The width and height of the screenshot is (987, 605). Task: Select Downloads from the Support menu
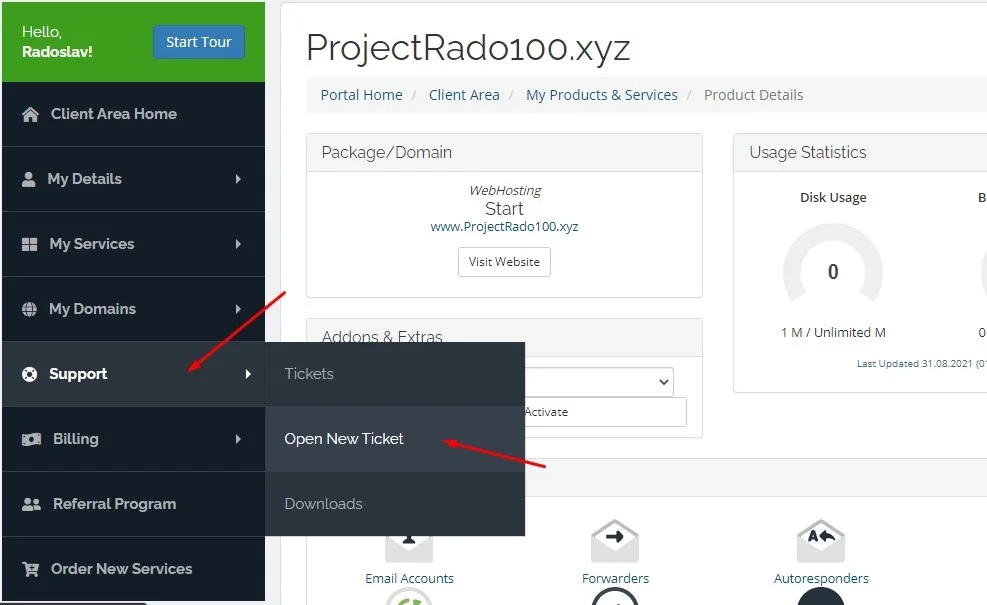point(323,503)
